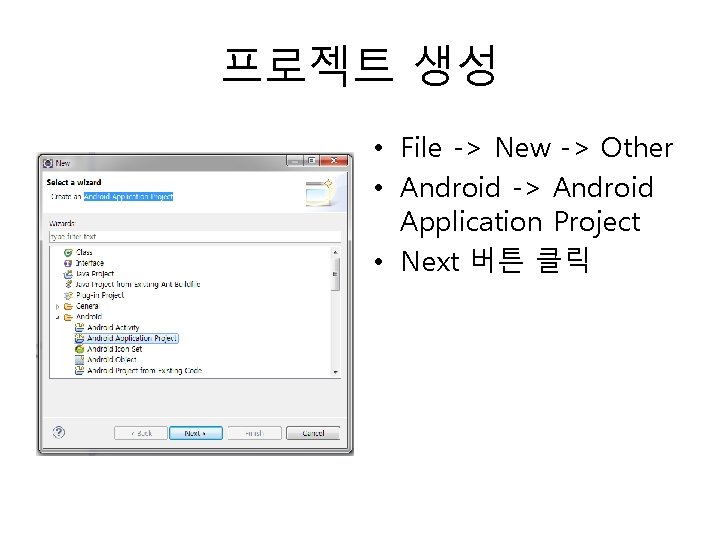This screenshot has width=720, height=540.
Task: Click the Java Project icon
Action: point(68,274)
